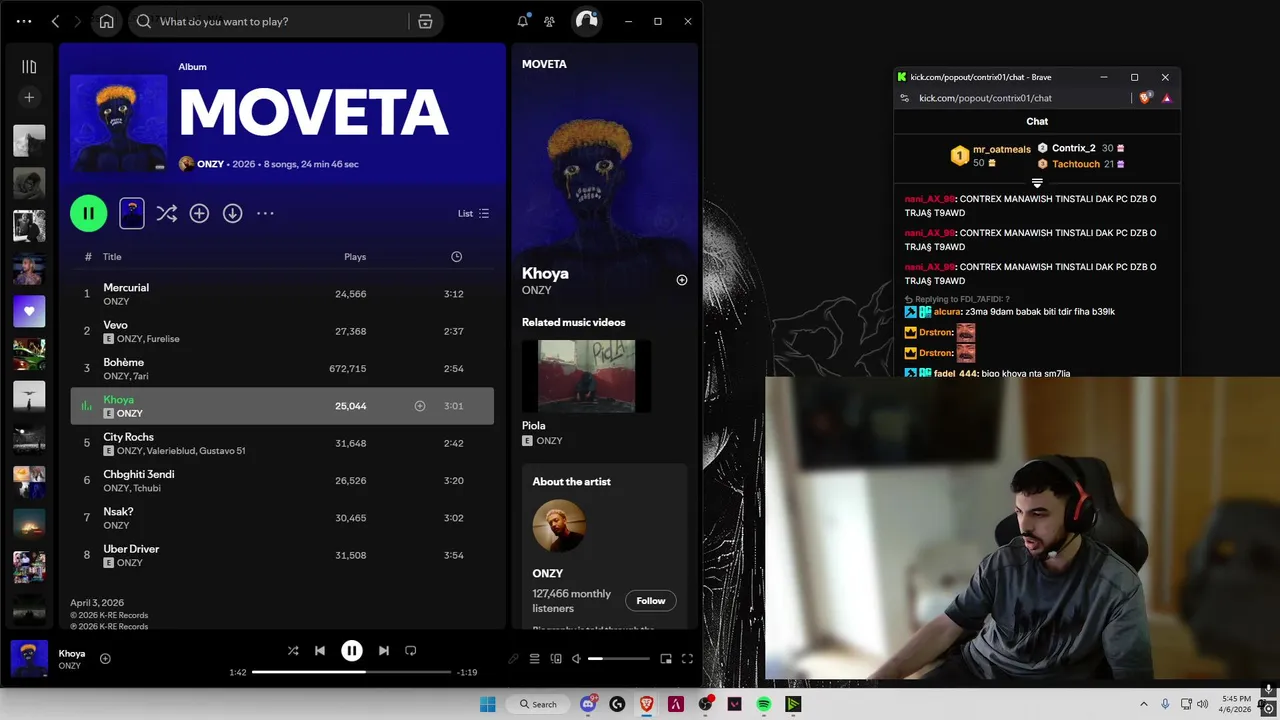Open Spotify icon on Windows taskbar
Viewport: 1280px width, 720px height.
click(764, 704)
